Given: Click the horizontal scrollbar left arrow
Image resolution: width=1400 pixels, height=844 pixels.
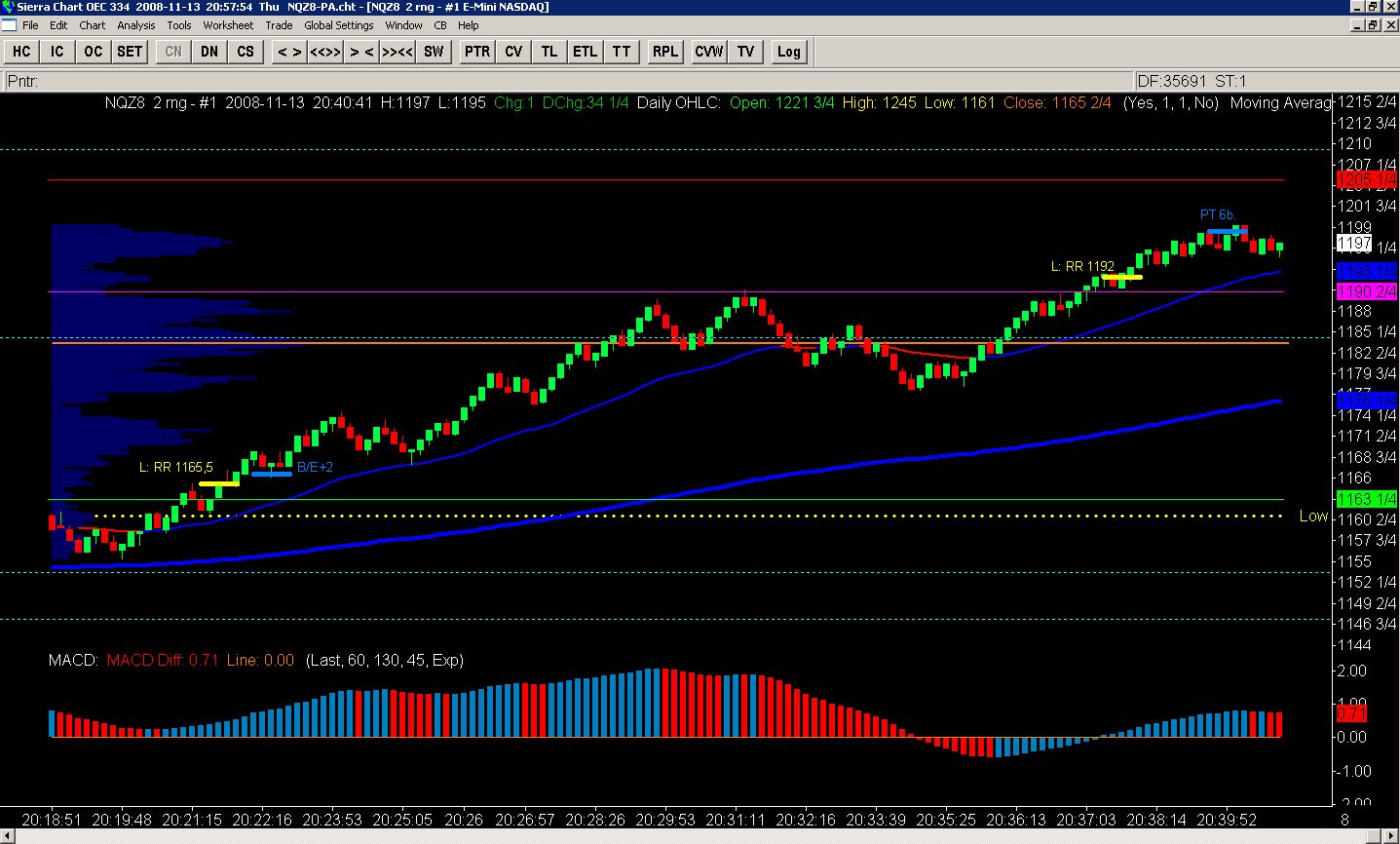Looking at the screenshot, I should [x=8, y=836].
